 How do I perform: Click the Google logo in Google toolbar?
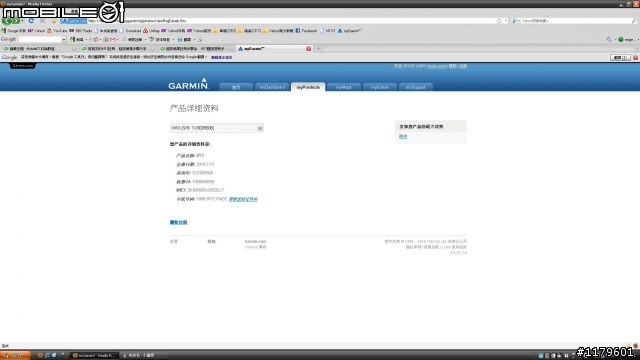tap(8, 39)
